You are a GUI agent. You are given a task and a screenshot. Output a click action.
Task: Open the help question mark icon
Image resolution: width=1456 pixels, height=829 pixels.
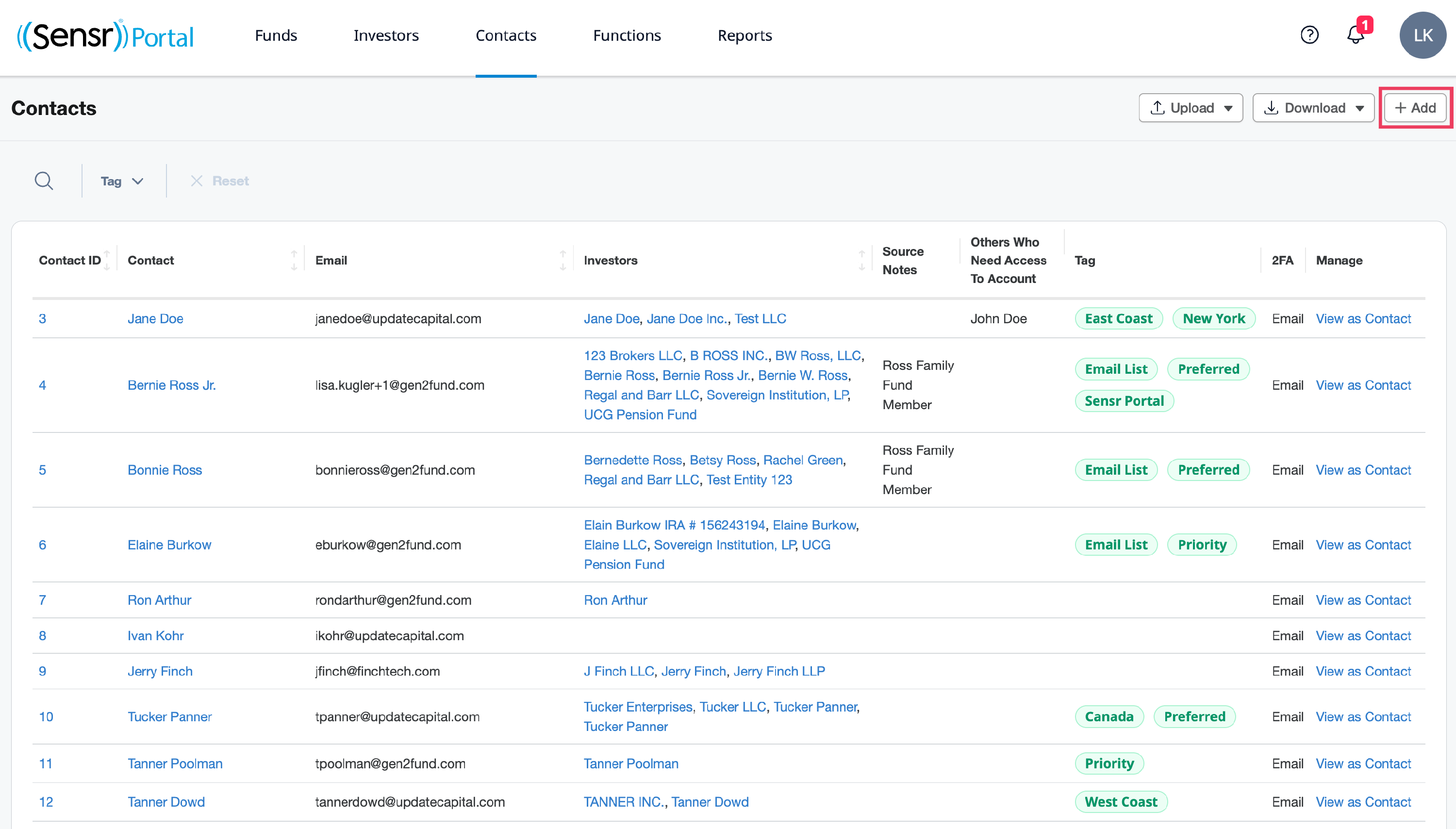point(1309,35)
